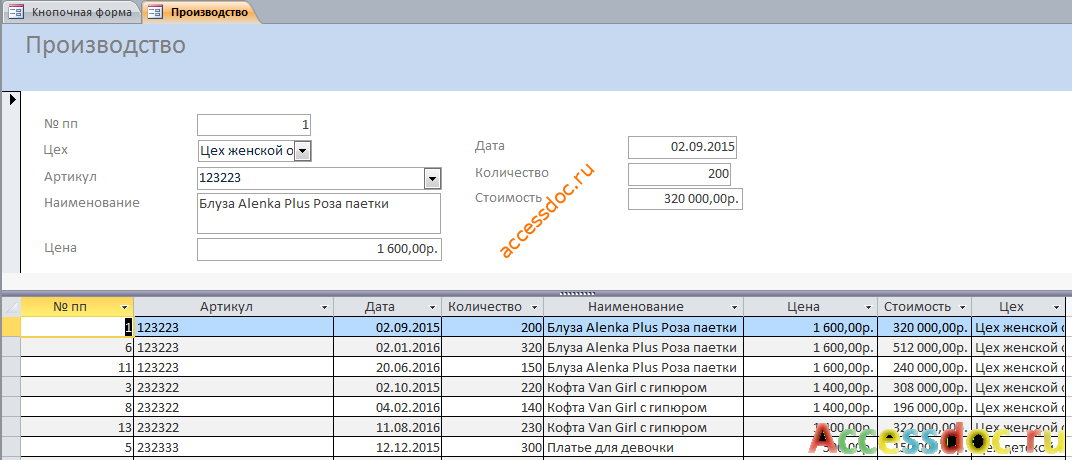Click the form icon on Производство tab
Viewport: 1072px width, 460px height.
[156, 12]
